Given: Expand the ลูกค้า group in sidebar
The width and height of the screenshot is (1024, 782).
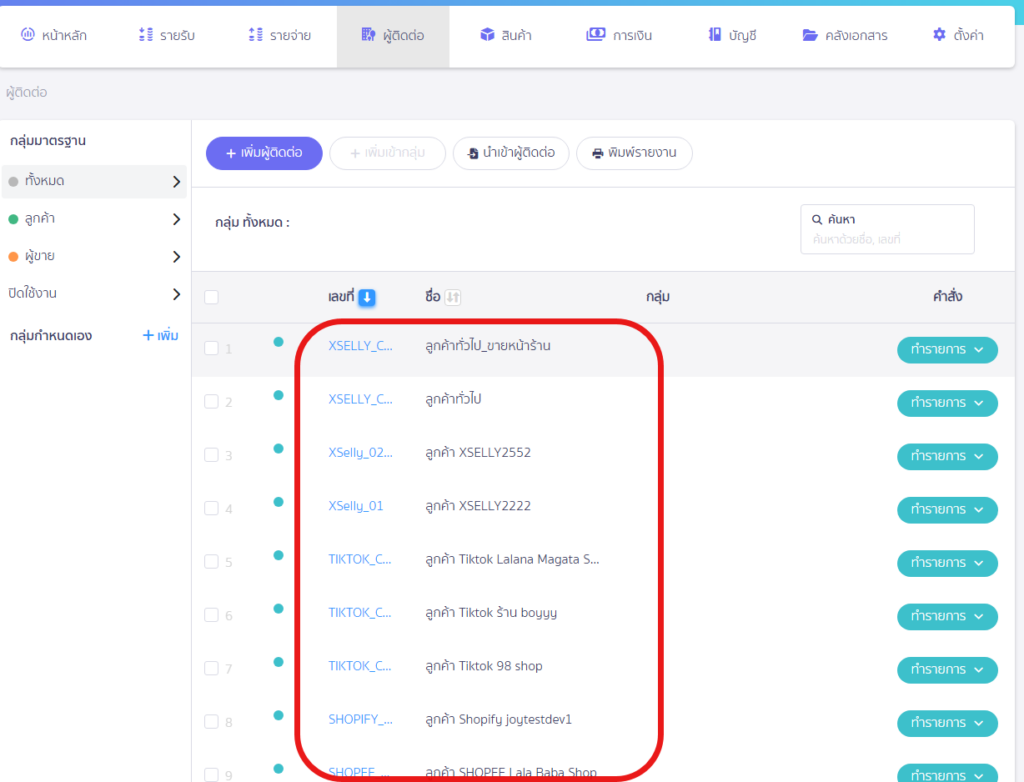Looking at the screenshot, I should click(176, 219).
